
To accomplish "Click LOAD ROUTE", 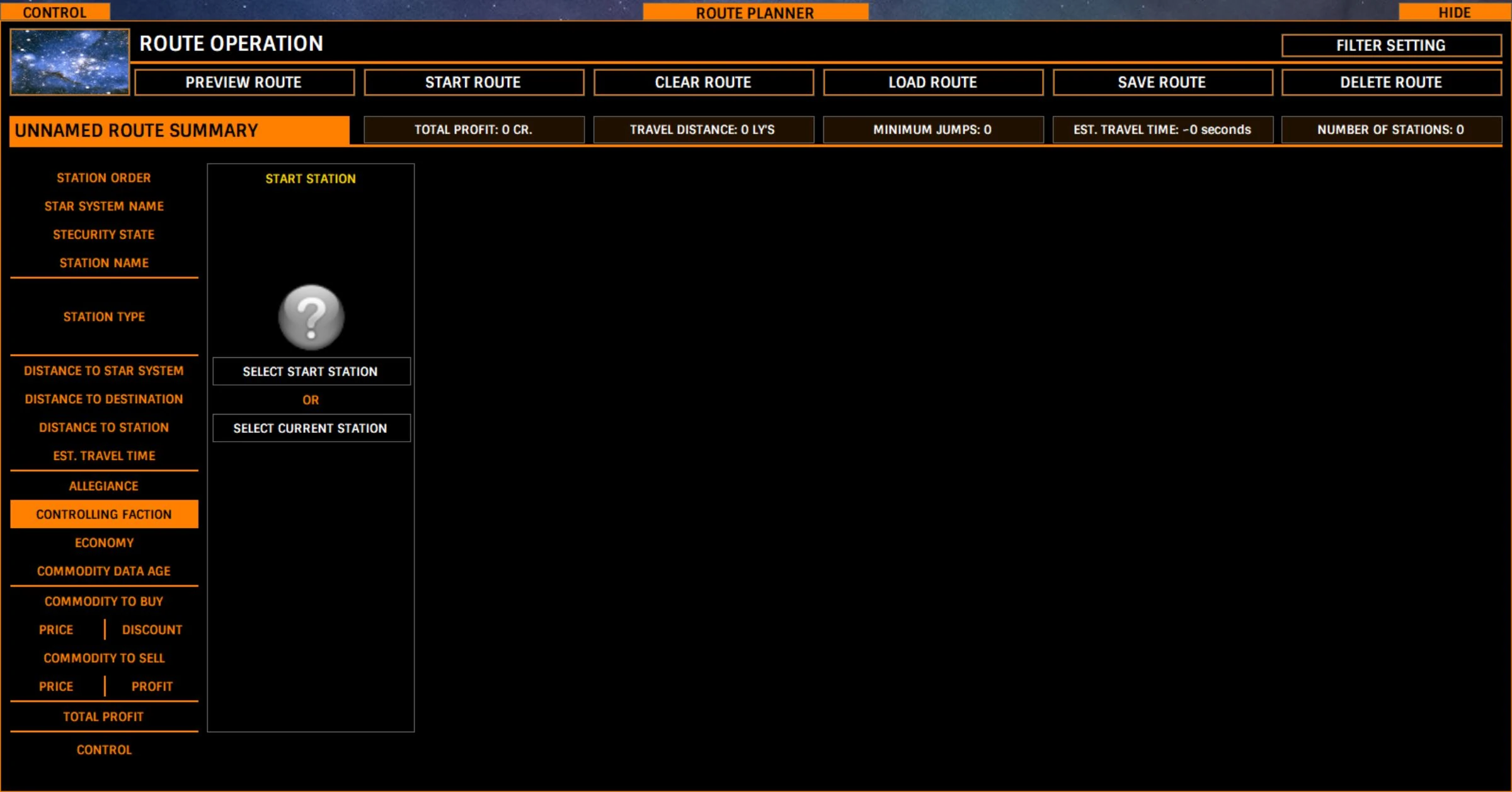I will (x=932, y=83).
